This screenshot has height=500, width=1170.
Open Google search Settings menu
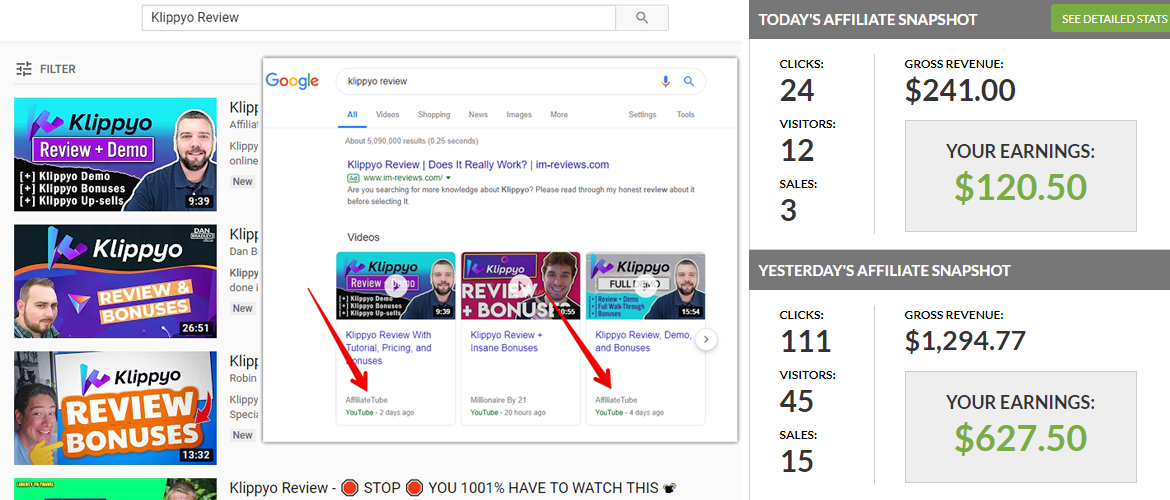(642, 115)
